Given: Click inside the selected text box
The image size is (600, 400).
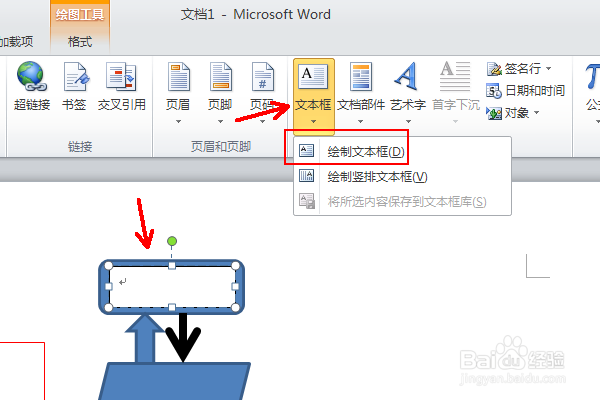Looking at the screenshot, I should pyautogui.click(x=172, y=286).
